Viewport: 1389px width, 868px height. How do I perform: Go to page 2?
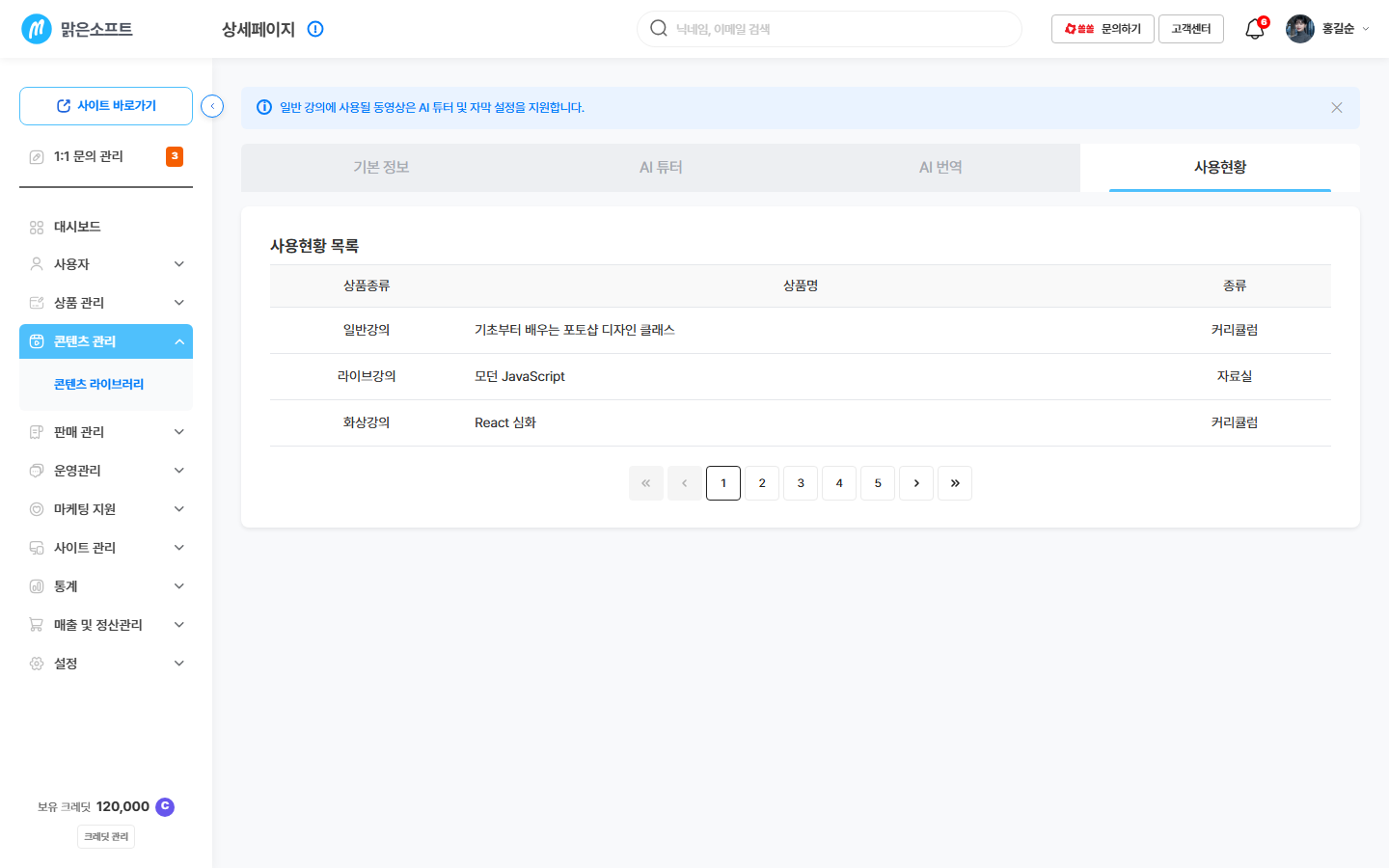tap(762, 483)
